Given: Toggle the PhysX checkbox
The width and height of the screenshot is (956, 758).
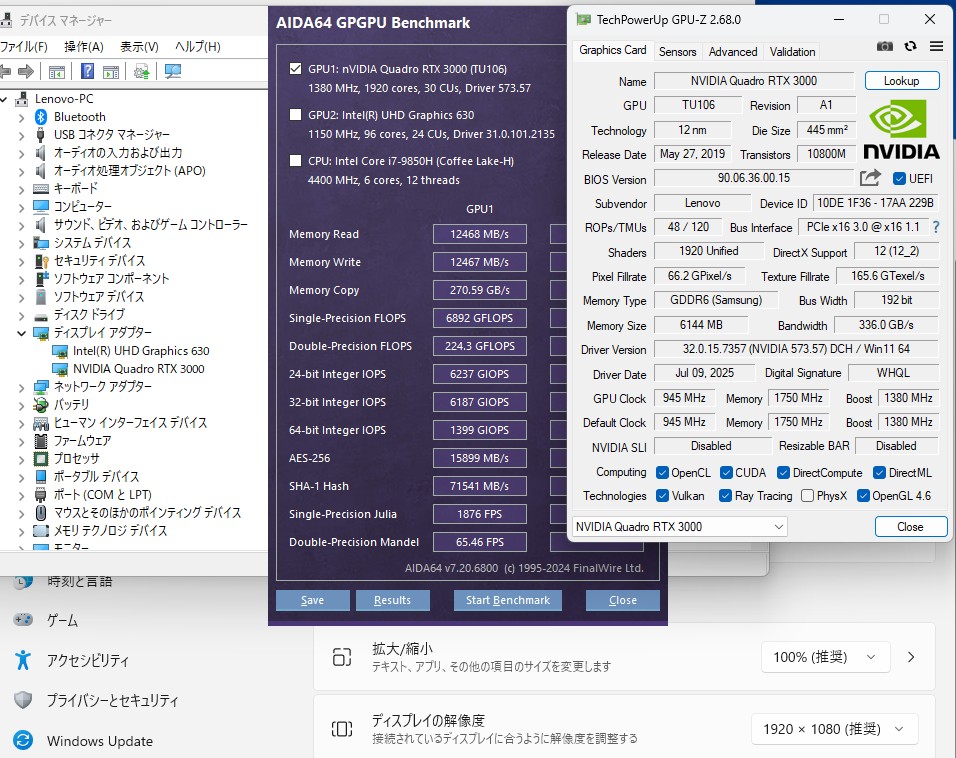Looking at the screenshot, I should pyautogui.click(x=807, y=496).
